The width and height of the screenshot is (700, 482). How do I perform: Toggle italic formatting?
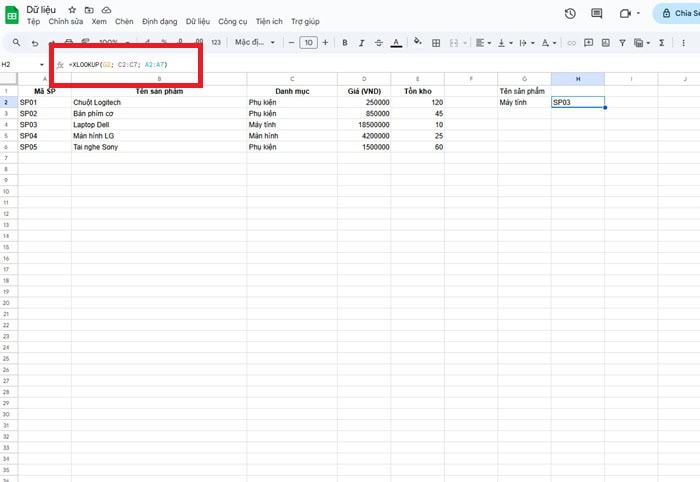[x=362, y=42]
